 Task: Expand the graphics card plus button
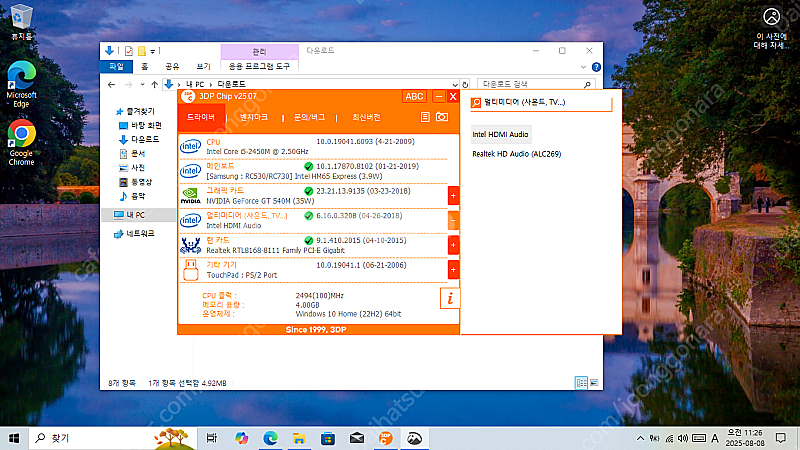[x=453, y=196]
